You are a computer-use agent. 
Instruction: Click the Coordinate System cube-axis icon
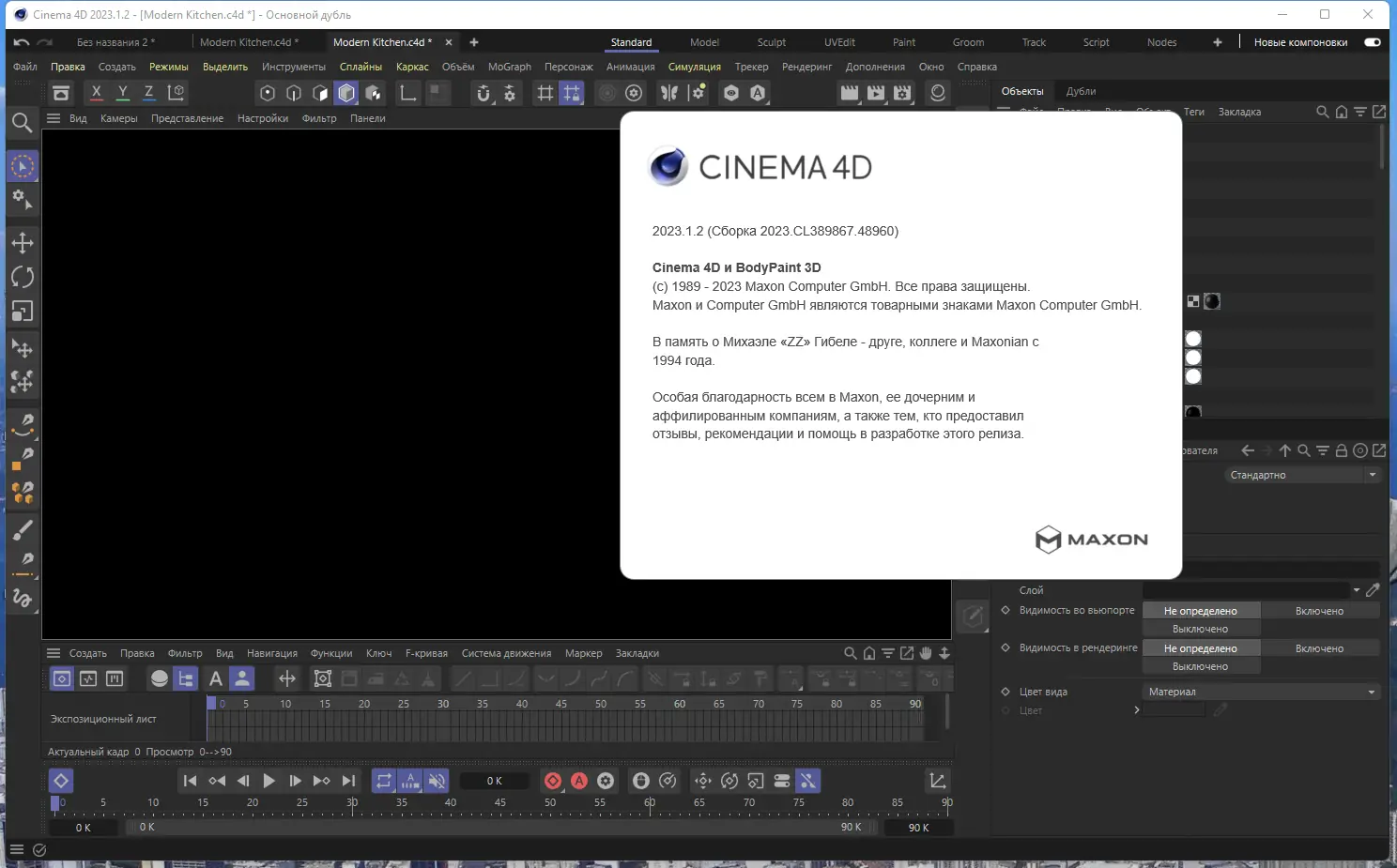point(176,93)
